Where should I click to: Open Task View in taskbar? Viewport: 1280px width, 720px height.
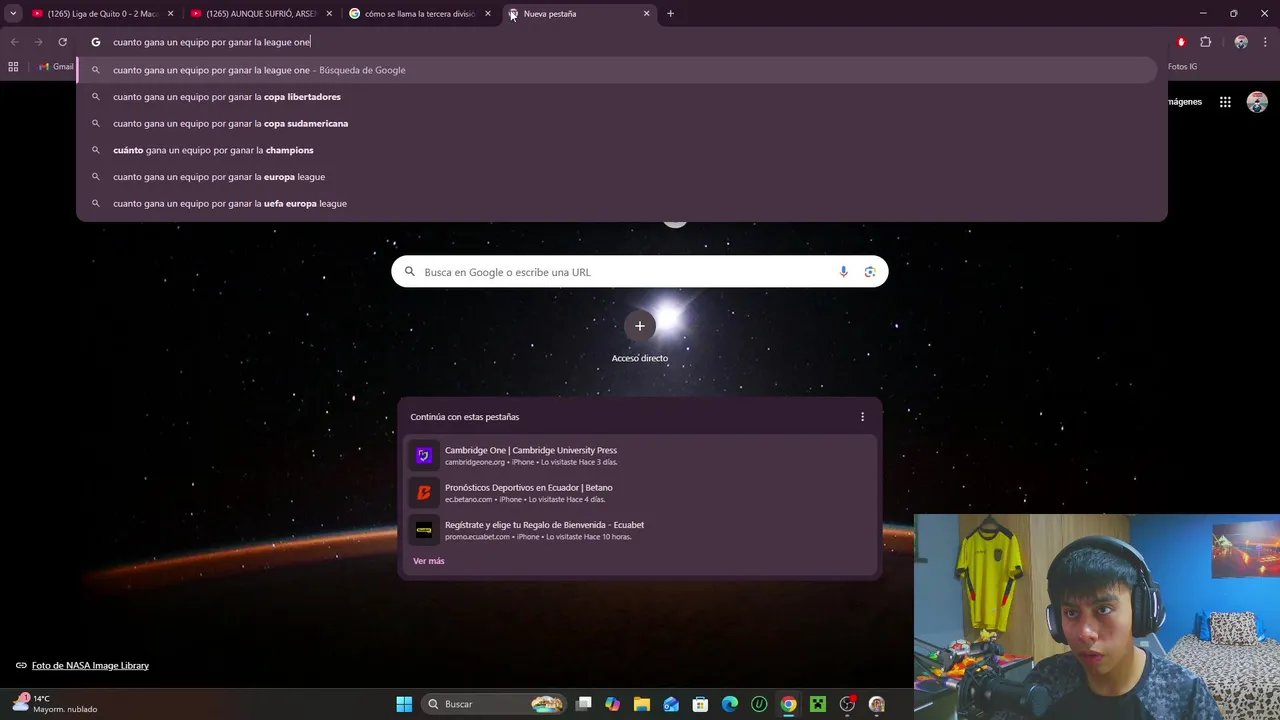tap(584, 704)
